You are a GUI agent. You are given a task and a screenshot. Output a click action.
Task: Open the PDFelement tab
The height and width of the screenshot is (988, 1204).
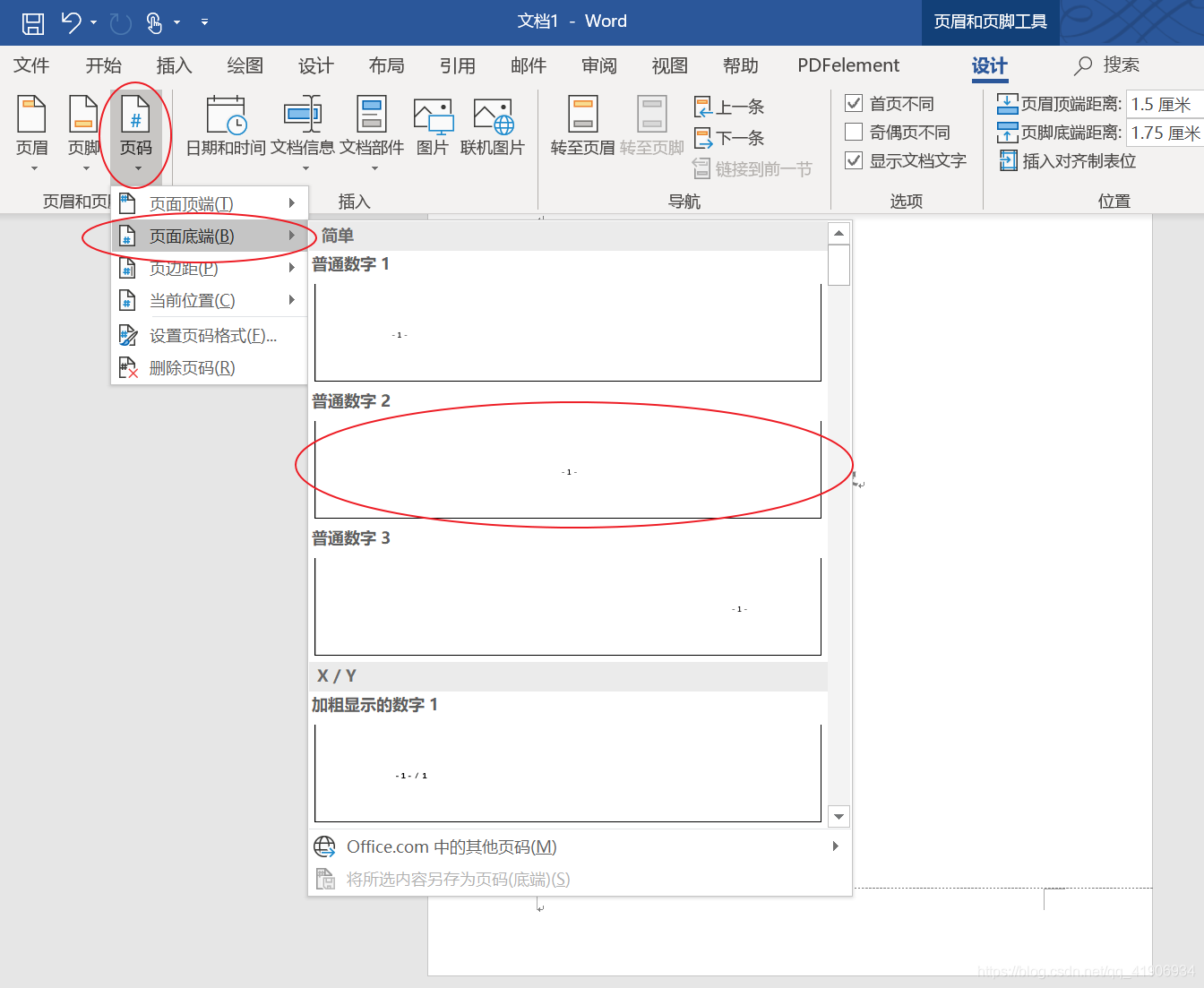click(x=848, y=65)
